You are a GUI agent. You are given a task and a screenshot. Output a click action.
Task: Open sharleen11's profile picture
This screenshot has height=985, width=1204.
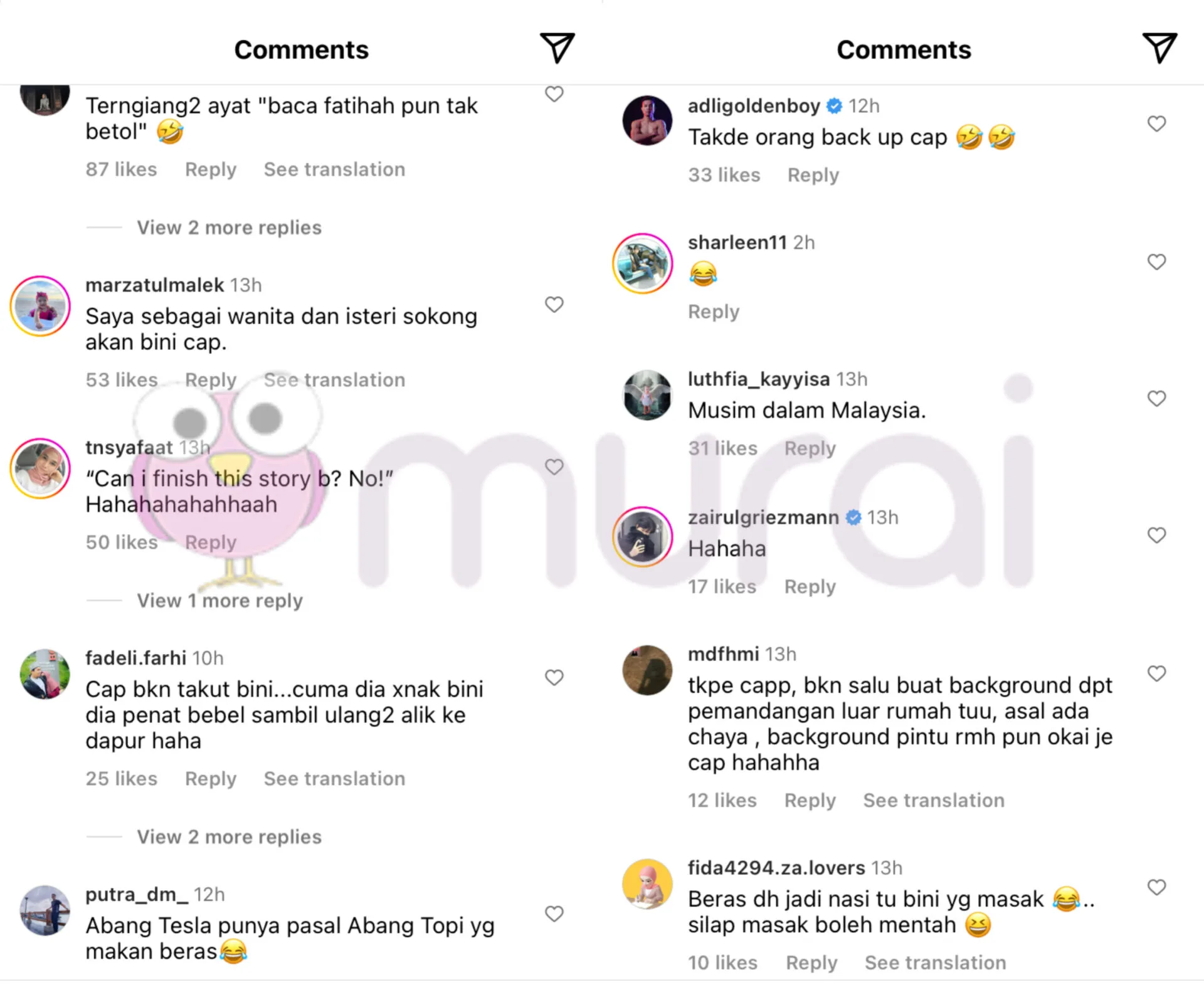(x=643, y=263)
